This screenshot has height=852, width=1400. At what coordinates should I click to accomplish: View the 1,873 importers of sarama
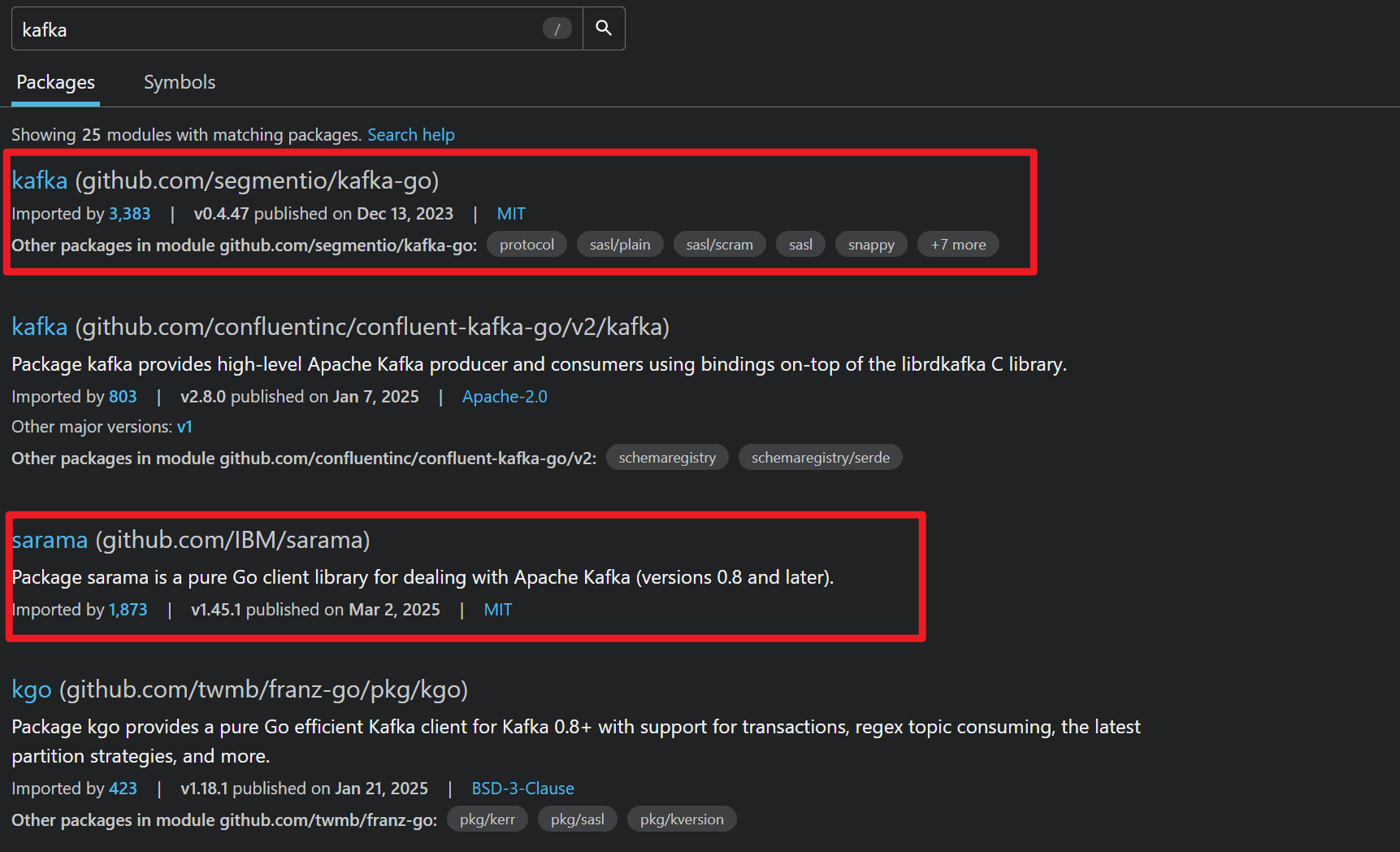pyautogui.click(x=128, y=610)
